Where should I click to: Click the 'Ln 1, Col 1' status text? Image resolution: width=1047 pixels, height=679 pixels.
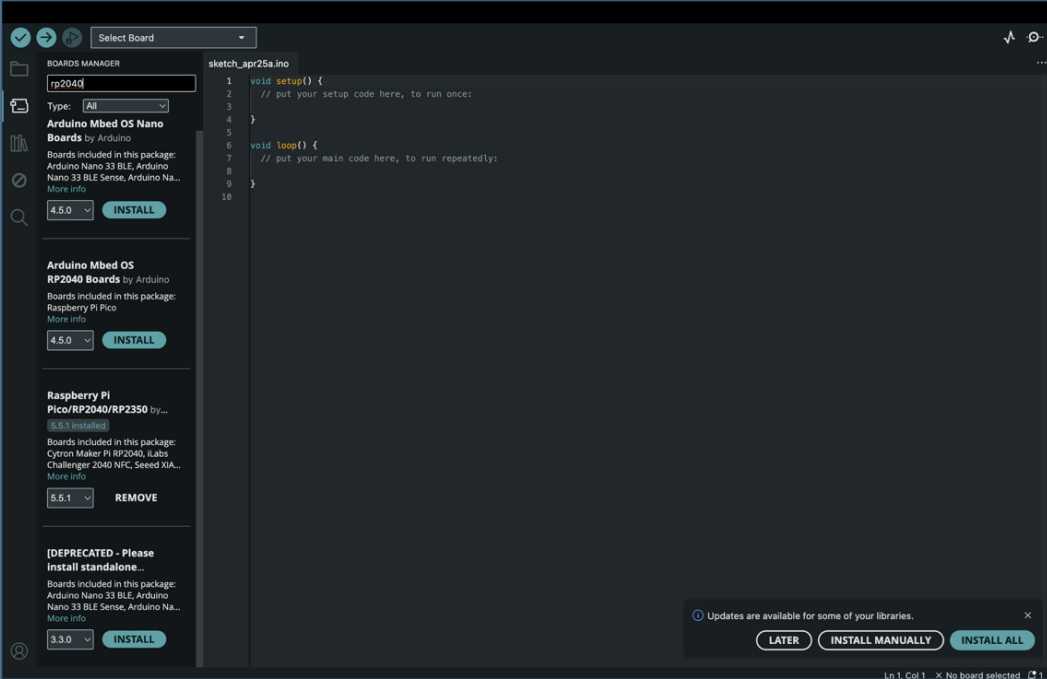tap(905, 675)
